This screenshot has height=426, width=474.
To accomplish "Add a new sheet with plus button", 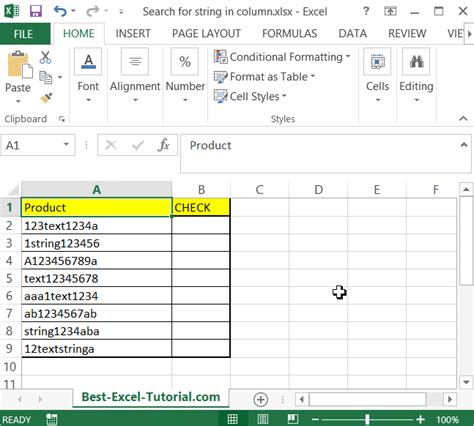I will click(260, 399).
